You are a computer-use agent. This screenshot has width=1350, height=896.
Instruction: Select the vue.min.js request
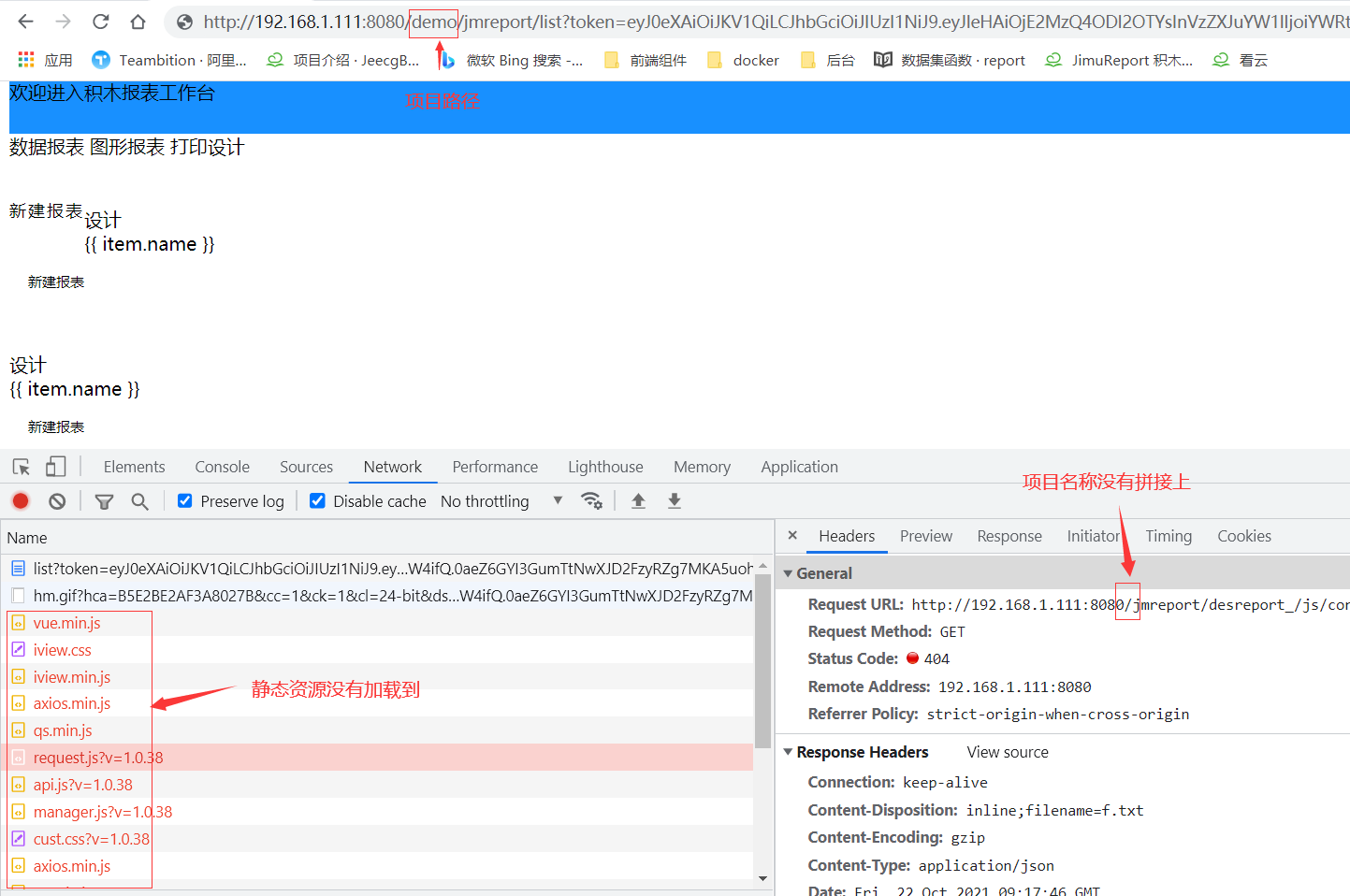(x=66, y=623)
